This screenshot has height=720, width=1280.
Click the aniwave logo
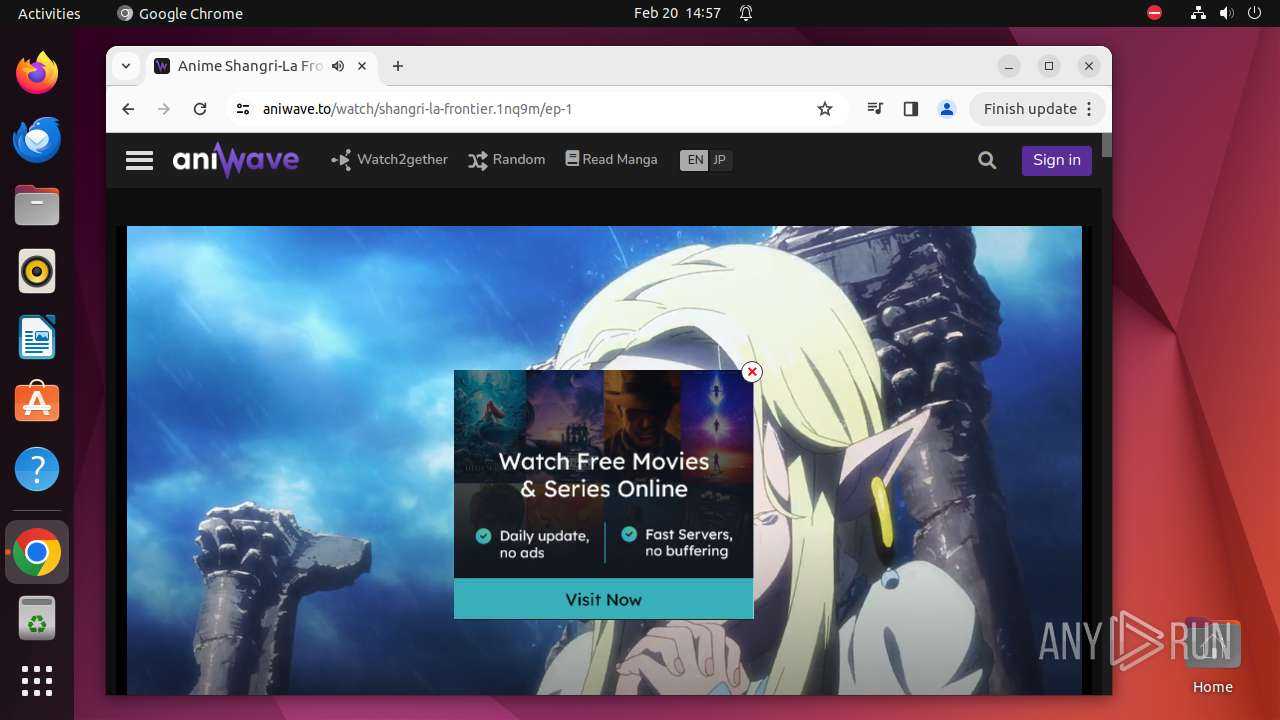236,160
